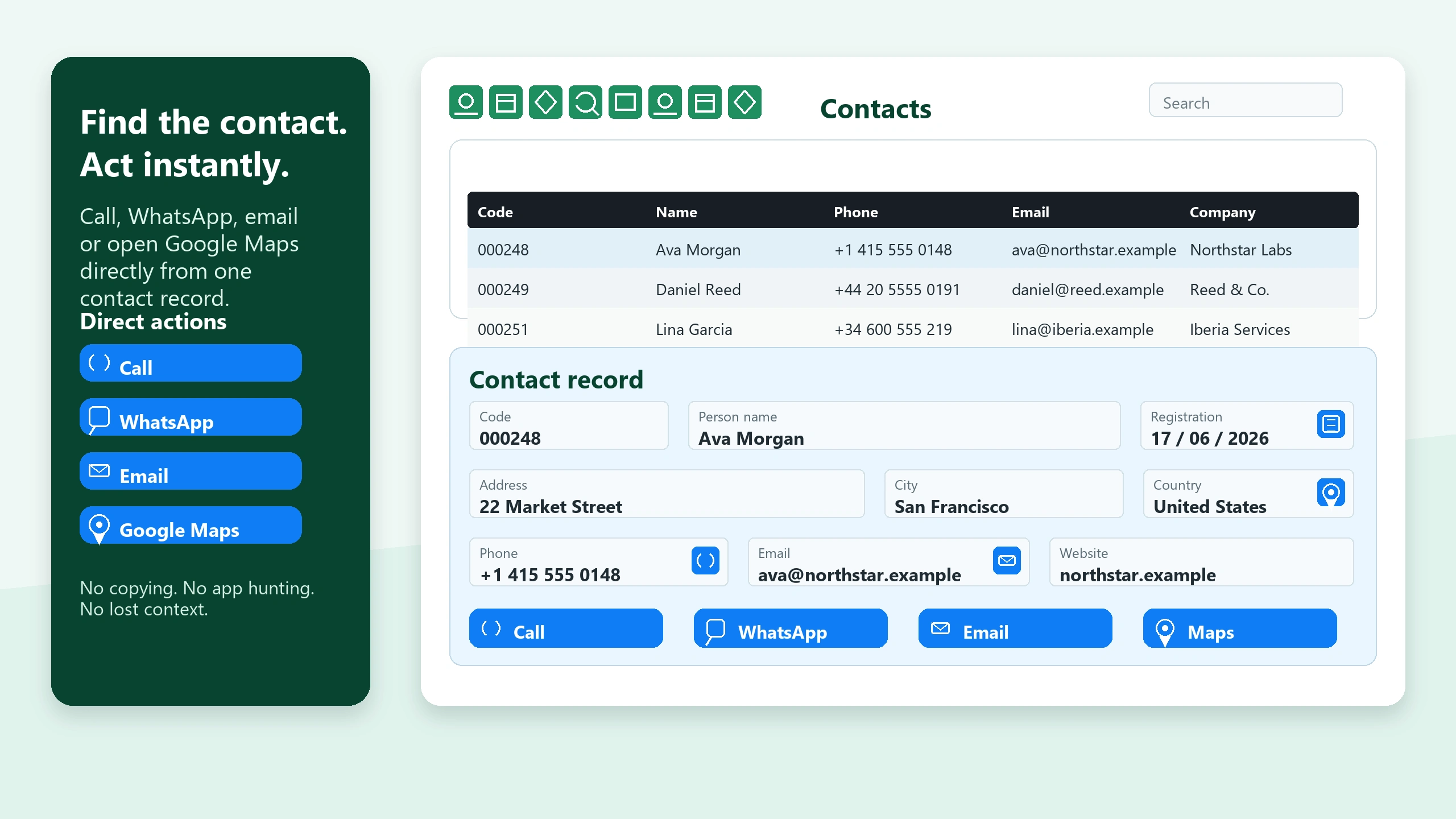Click the Name column header
The height and width of the screenshot is (819, 1456).
point(676,212)
